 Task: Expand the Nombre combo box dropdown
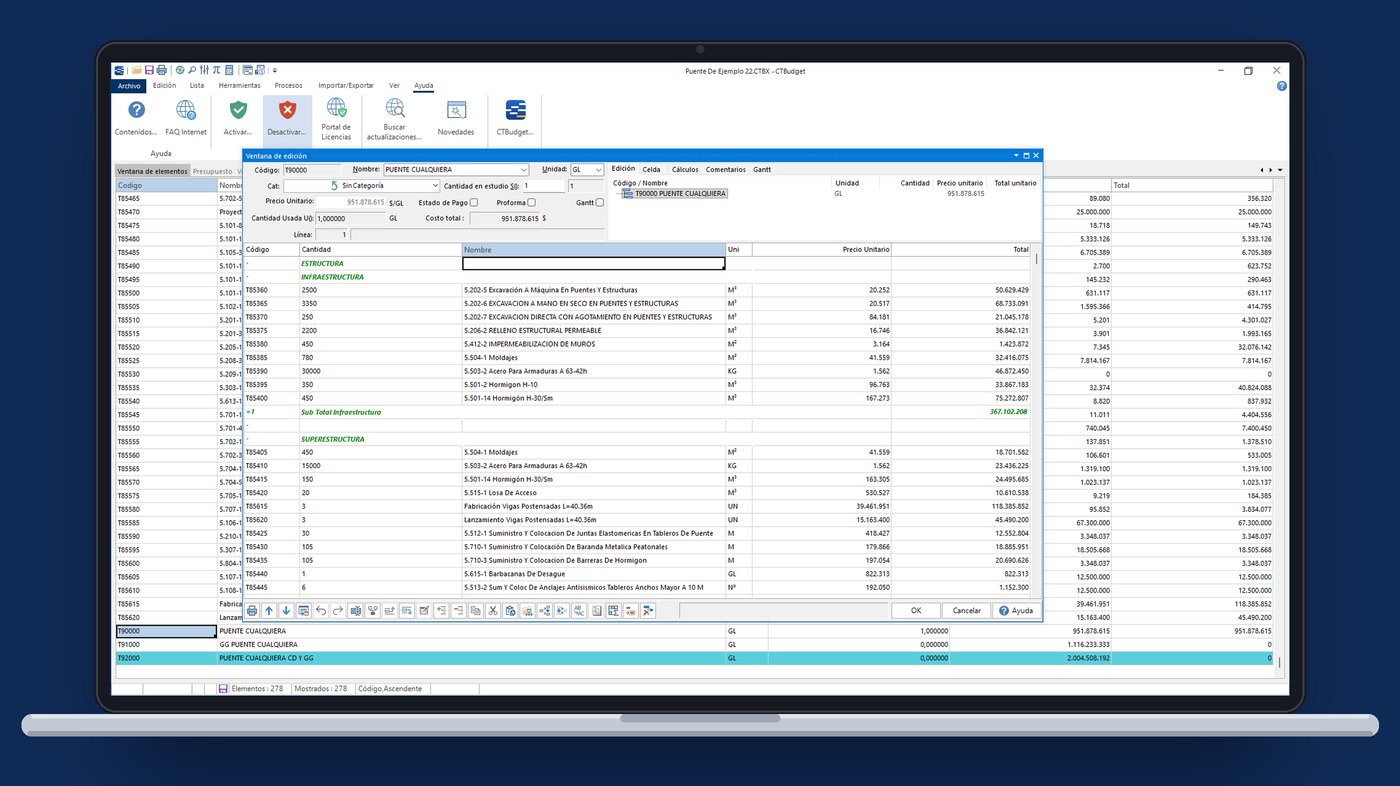pos(524,170)
